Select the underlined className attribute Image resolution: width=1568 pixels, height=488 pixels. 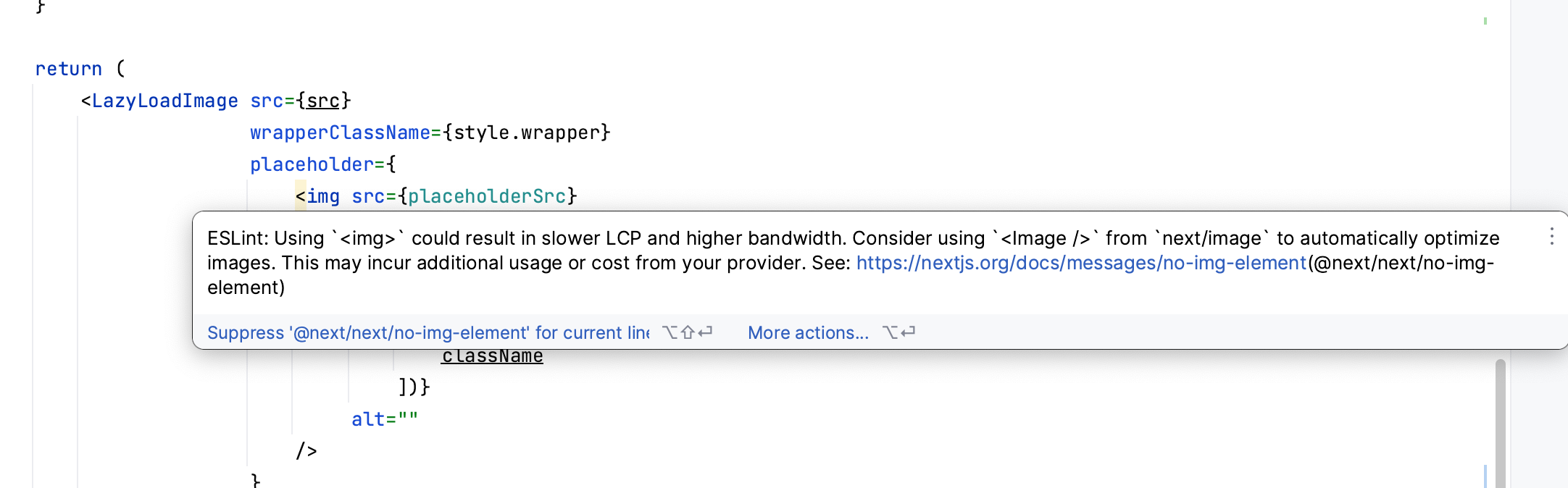click(x=492, y=356)
